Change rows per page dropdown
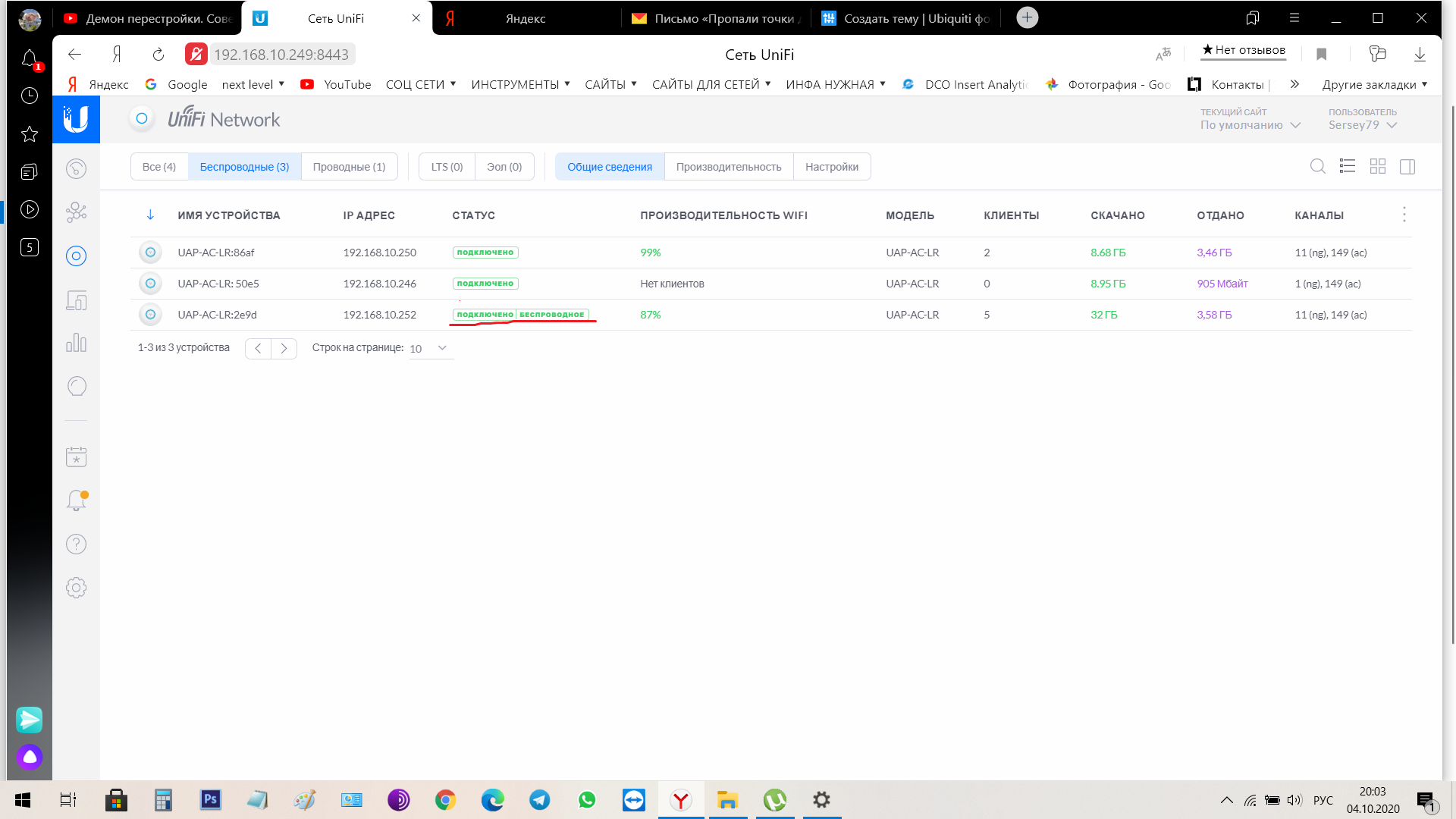1456x819 pixels. pyautogui.click(x=431, y=348)
